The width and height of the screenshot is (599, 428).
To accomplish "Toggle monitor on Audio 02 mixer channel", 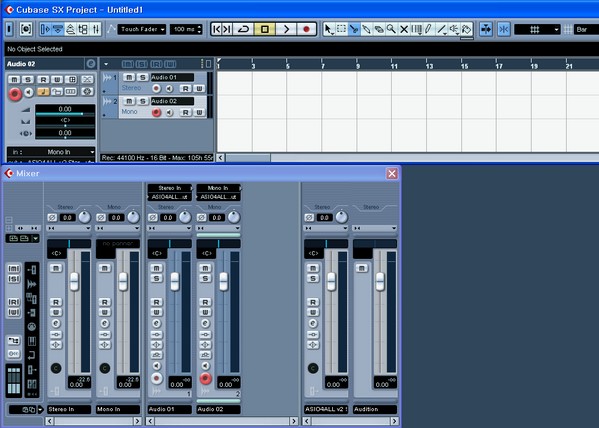I will 205,366.
